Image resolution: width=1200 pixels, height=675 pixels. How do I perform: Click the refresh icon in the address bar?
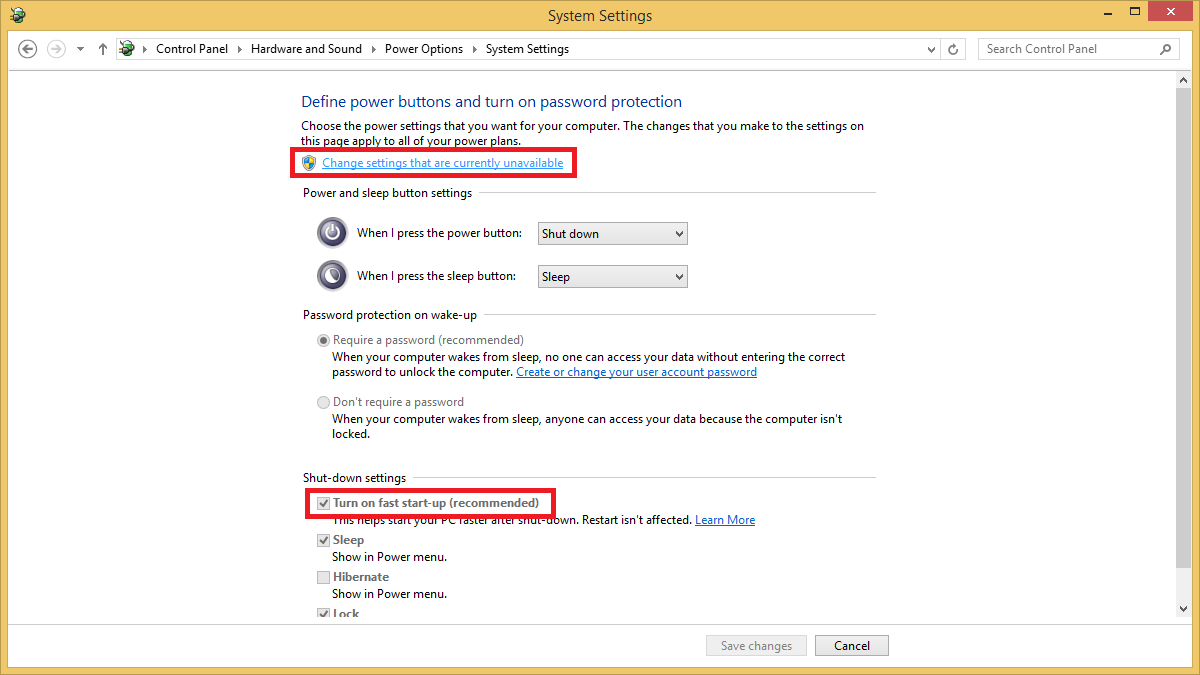click(x=951, y=48)
